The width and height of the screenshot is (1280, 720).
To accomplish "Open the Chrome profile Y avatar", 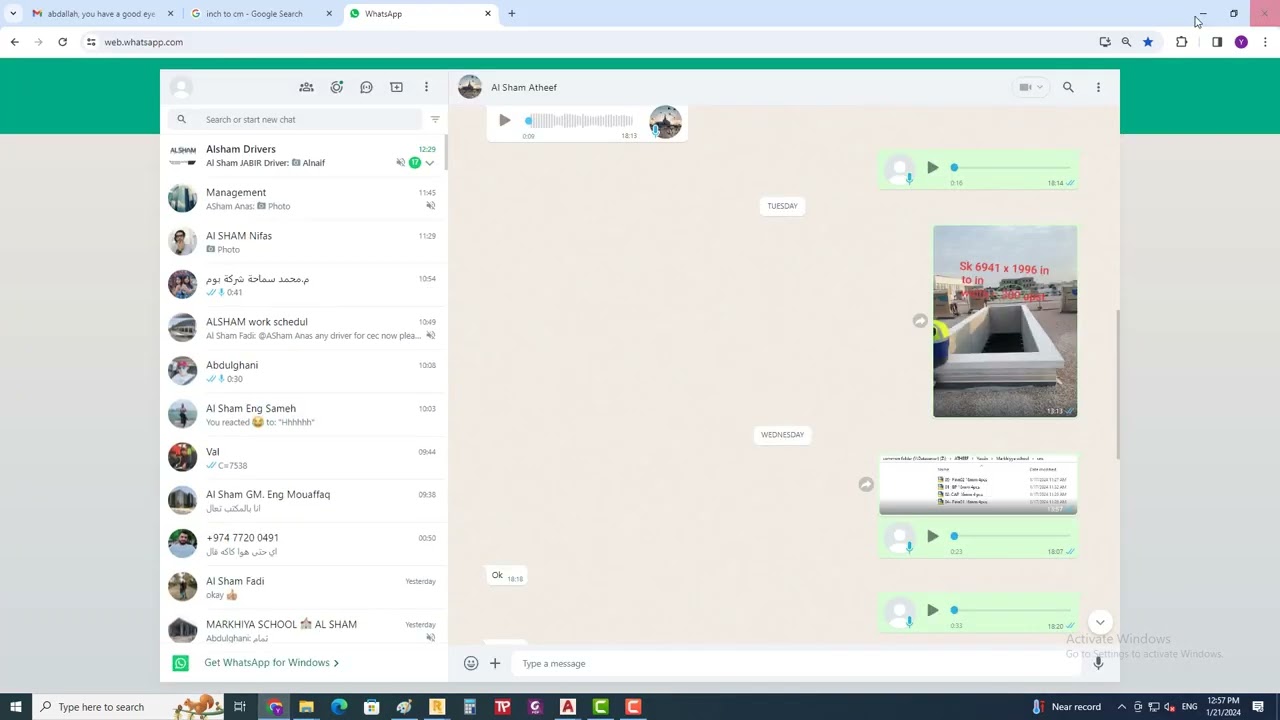I will tap(1241, 42).
